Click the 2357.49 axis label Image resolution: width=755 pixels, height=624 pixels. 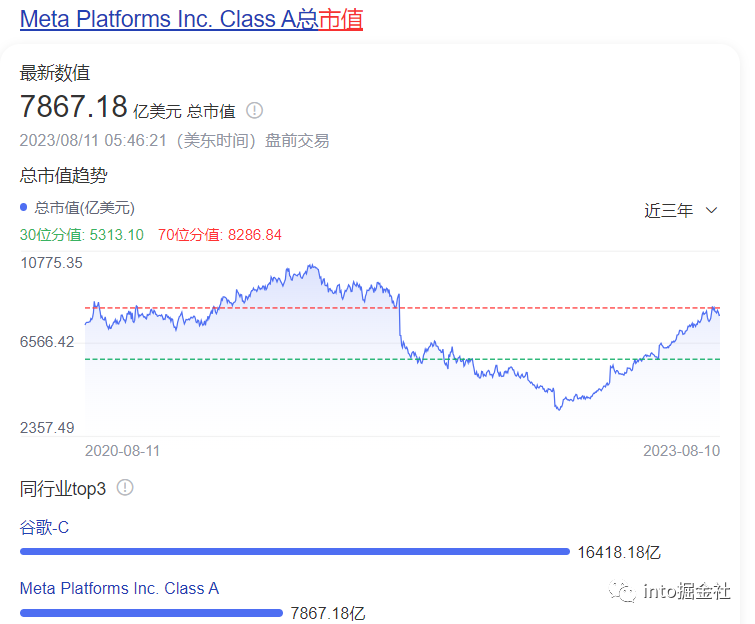47,428
